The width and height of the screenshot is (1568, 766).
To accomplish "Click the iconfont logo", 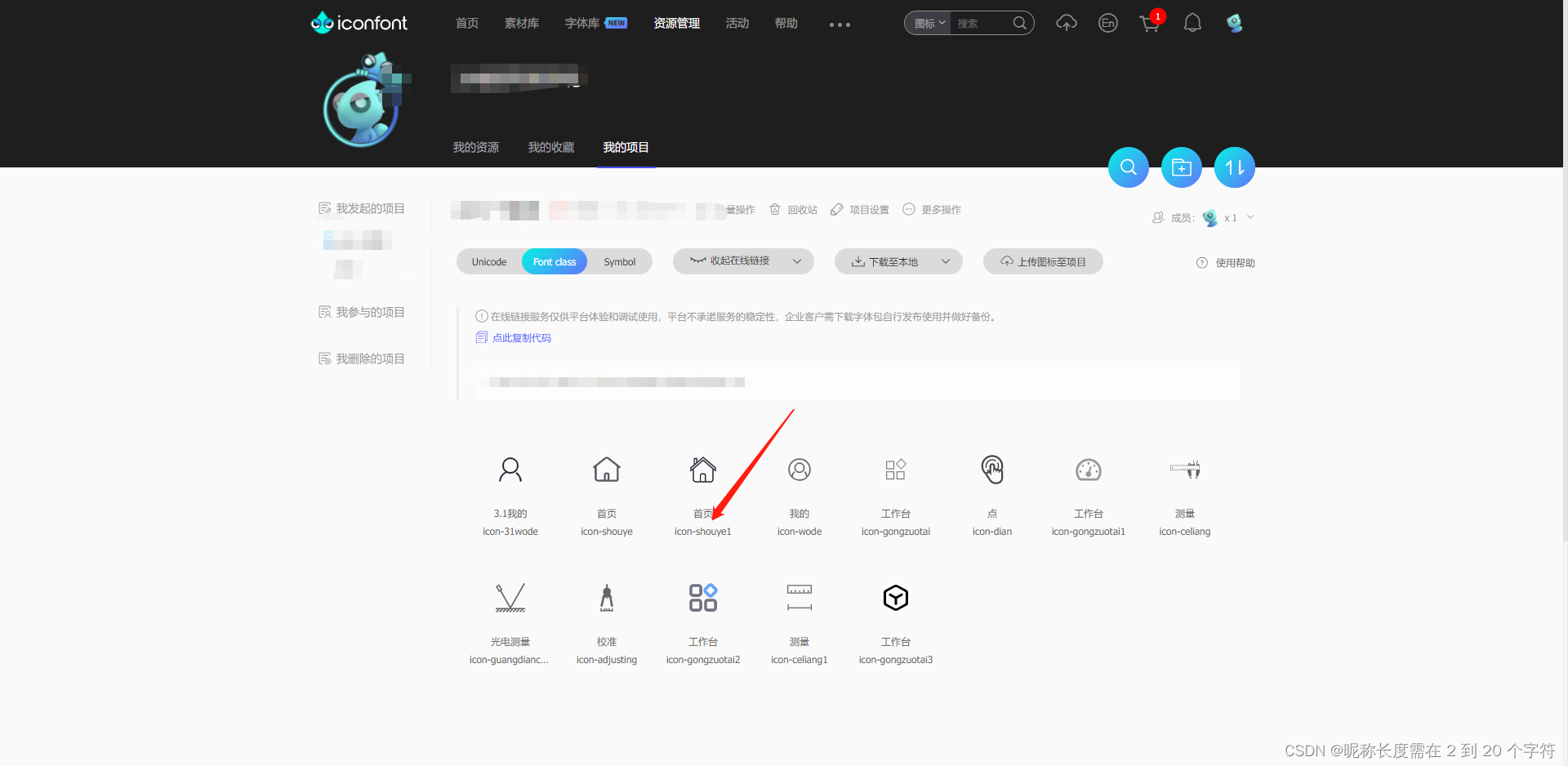I will [x=359, y=23].
